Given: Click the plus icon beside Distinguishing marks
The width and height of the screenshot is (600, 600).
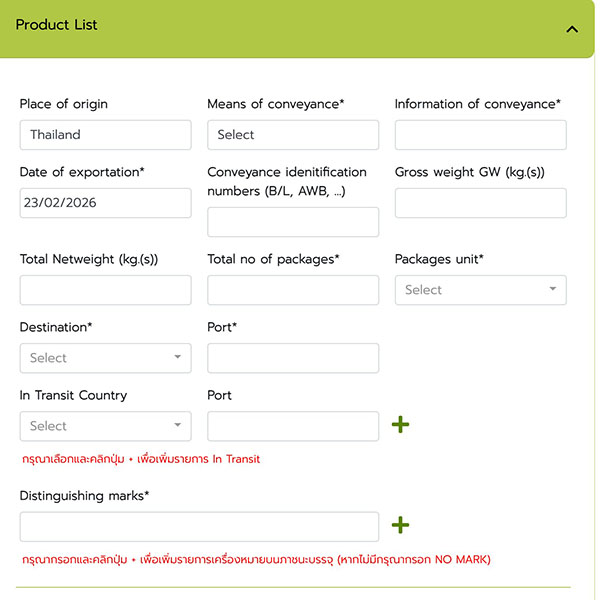Looking at the screenshot, I should tap(400, 525).
